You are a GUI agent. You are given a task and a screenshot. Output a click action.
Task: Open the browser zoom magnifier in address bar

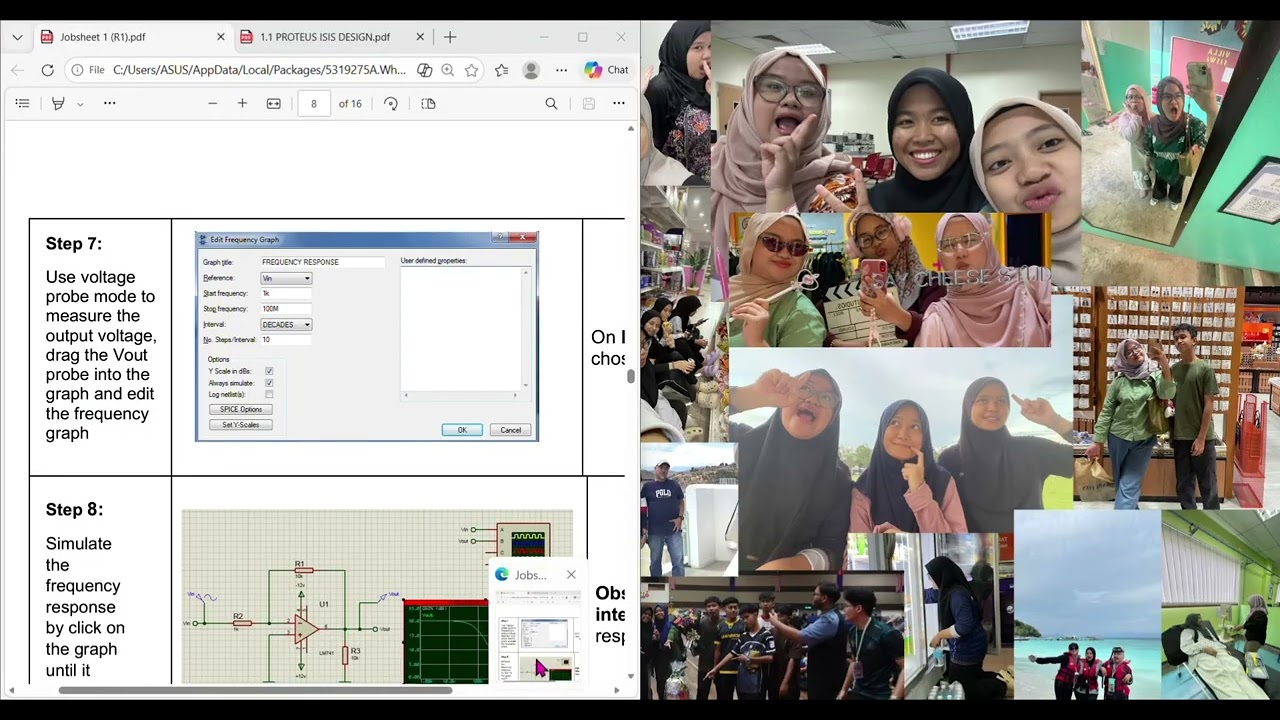coord(447,70)
